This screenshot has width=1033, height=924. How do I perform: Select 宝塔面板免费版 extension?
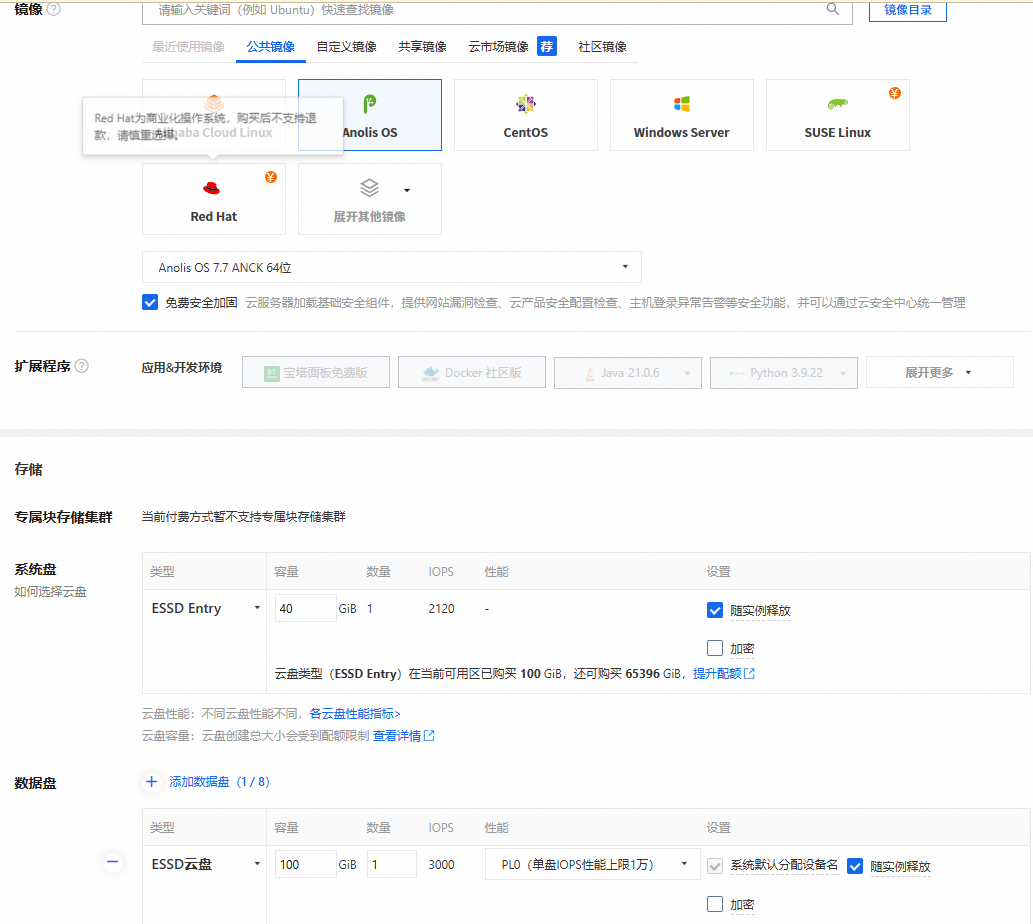(316, 373)
